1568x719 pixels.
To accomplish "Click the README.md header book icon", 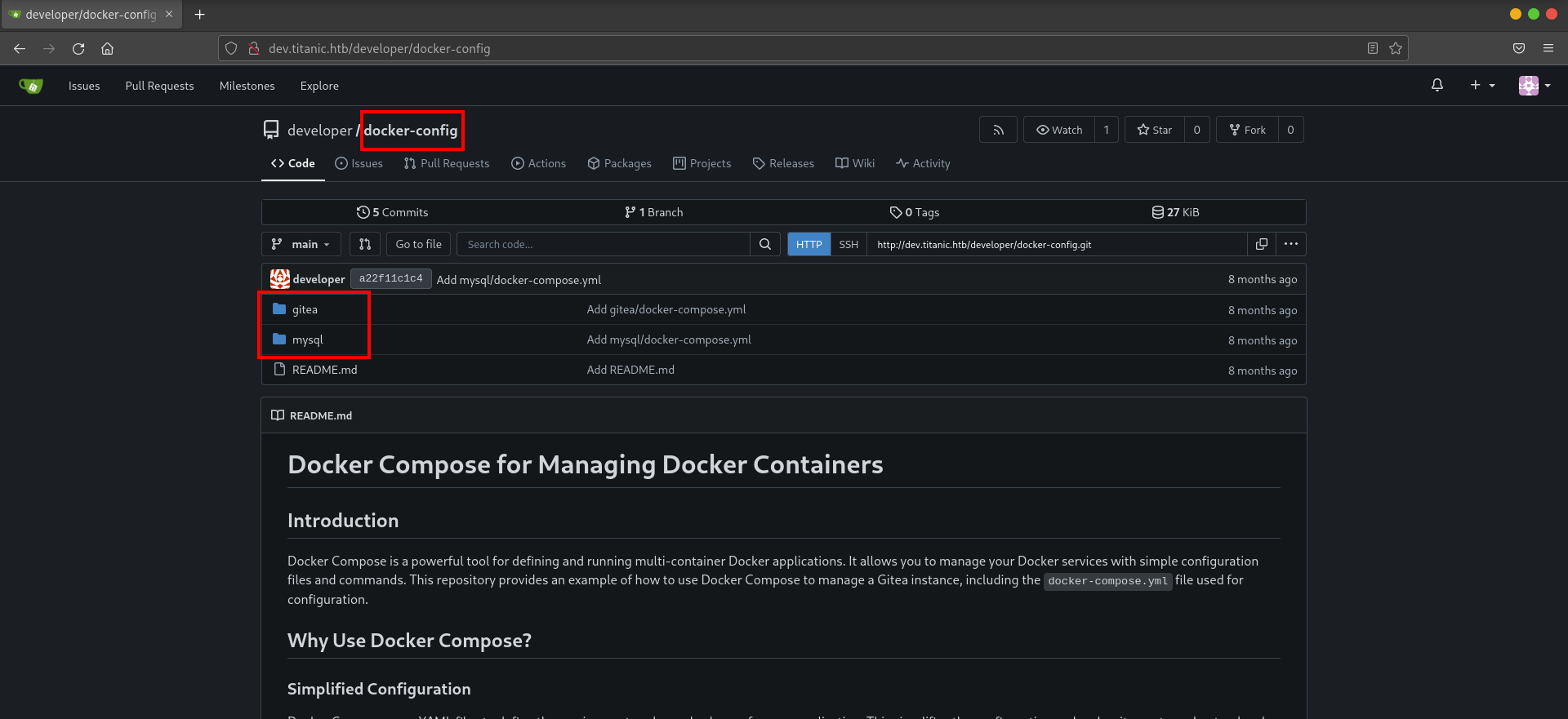I will [278, 415].
